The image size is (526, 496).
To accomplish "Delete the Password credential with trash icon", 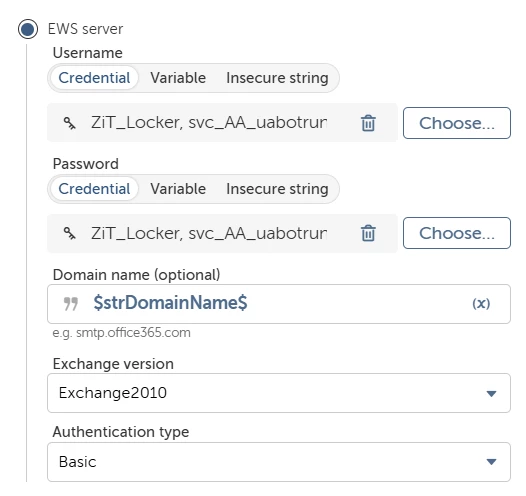I will click(368, 233).
